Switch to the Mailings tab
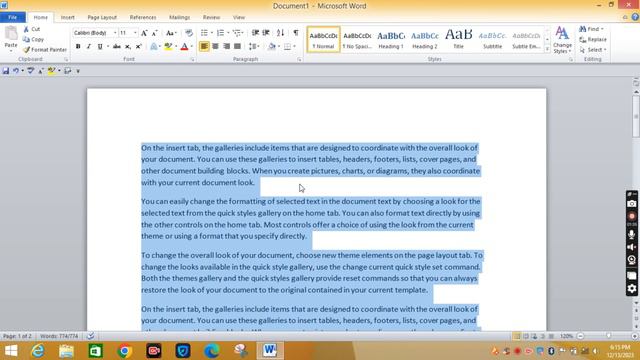Screen dimensions: 640x360 [x=179, y=17]
